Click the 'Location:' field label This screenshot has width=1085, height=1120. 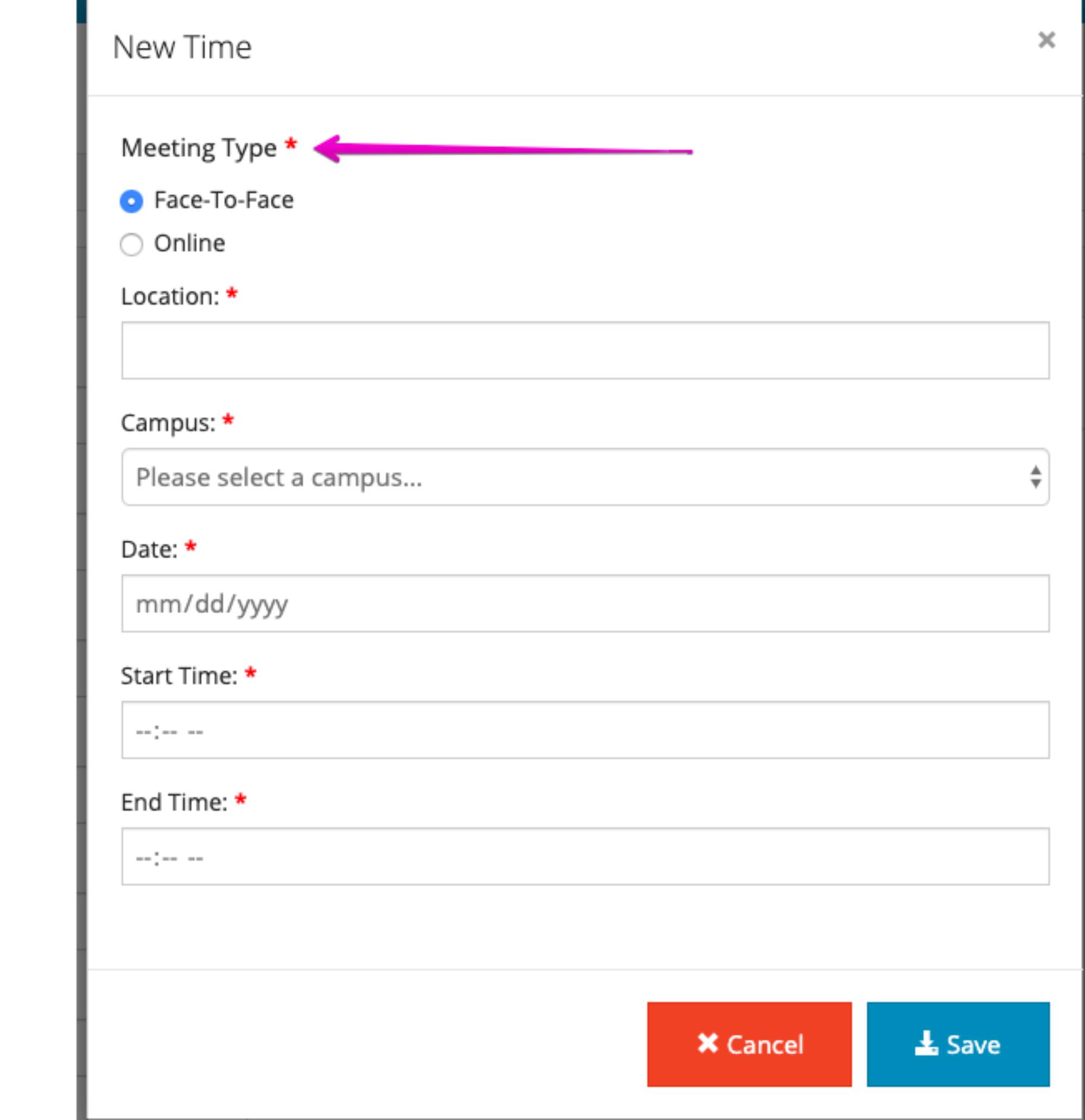pos(170,297)
